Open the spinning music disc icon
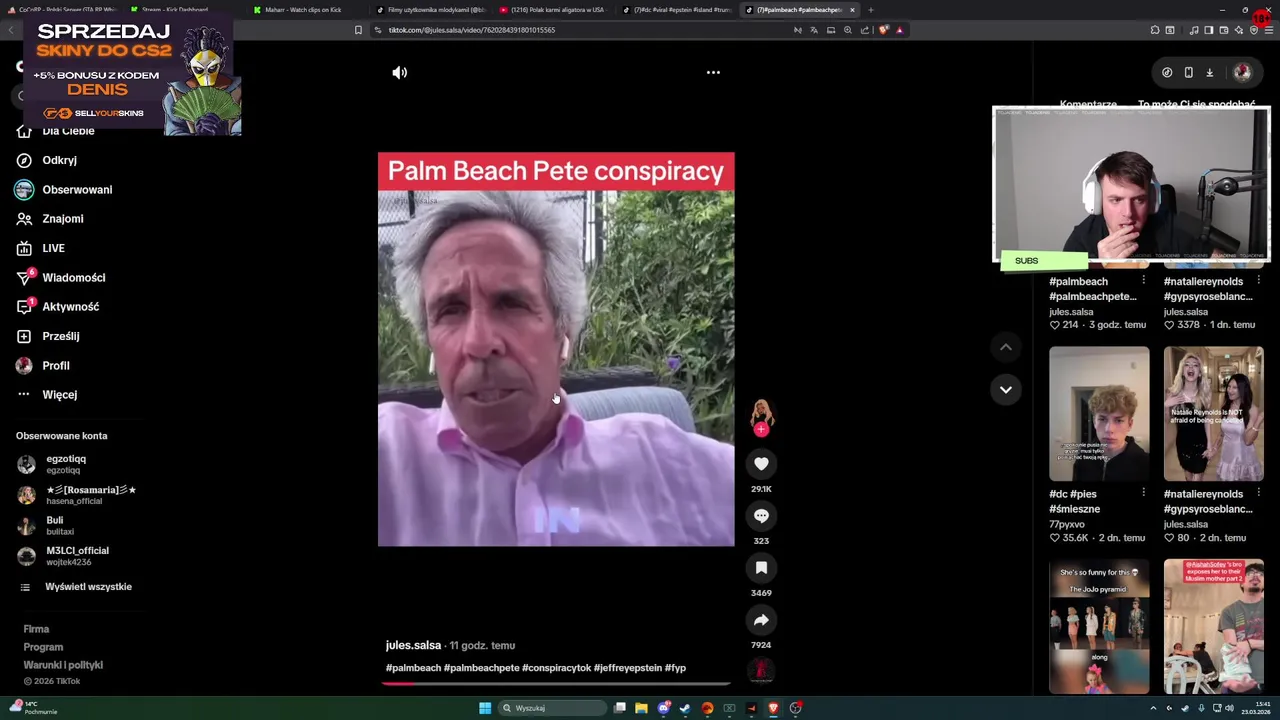 761,670
